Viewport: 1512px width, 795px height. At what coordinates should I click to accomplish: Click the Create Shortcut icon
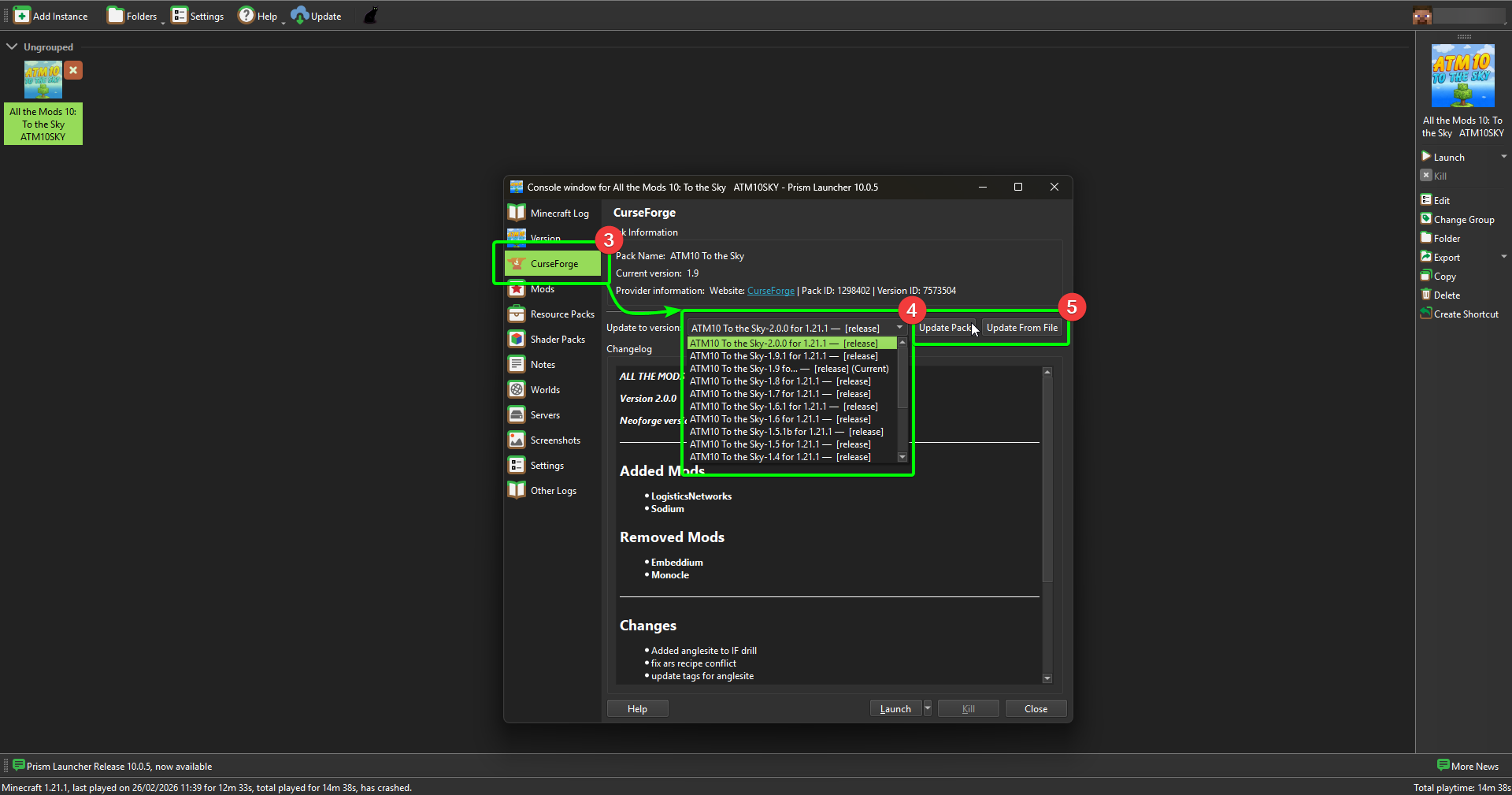point(1427,314)
